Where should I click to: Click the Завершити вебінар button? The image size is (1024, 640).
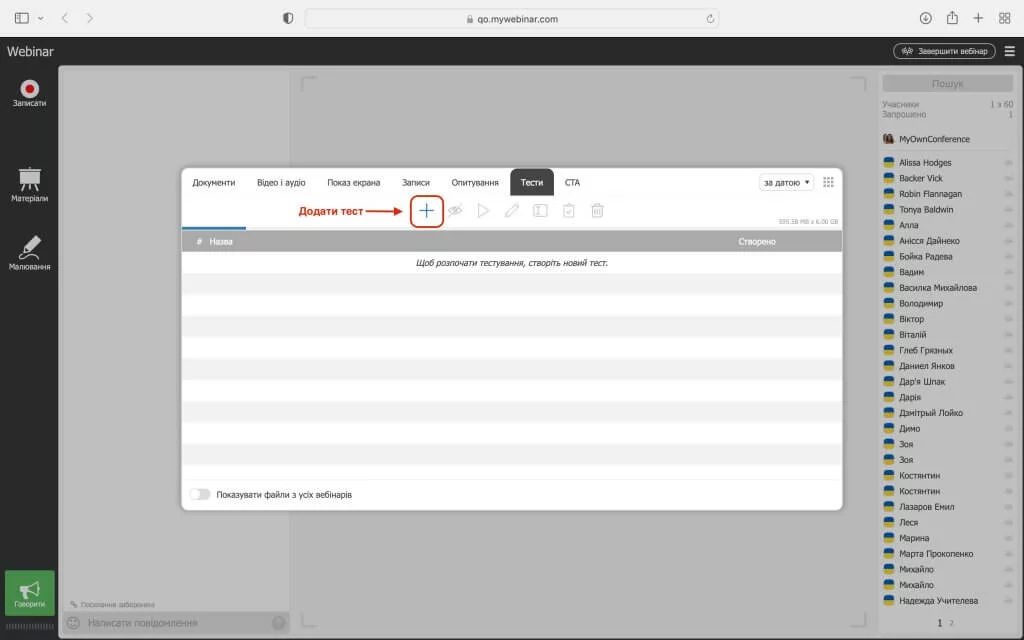point(944,51)
